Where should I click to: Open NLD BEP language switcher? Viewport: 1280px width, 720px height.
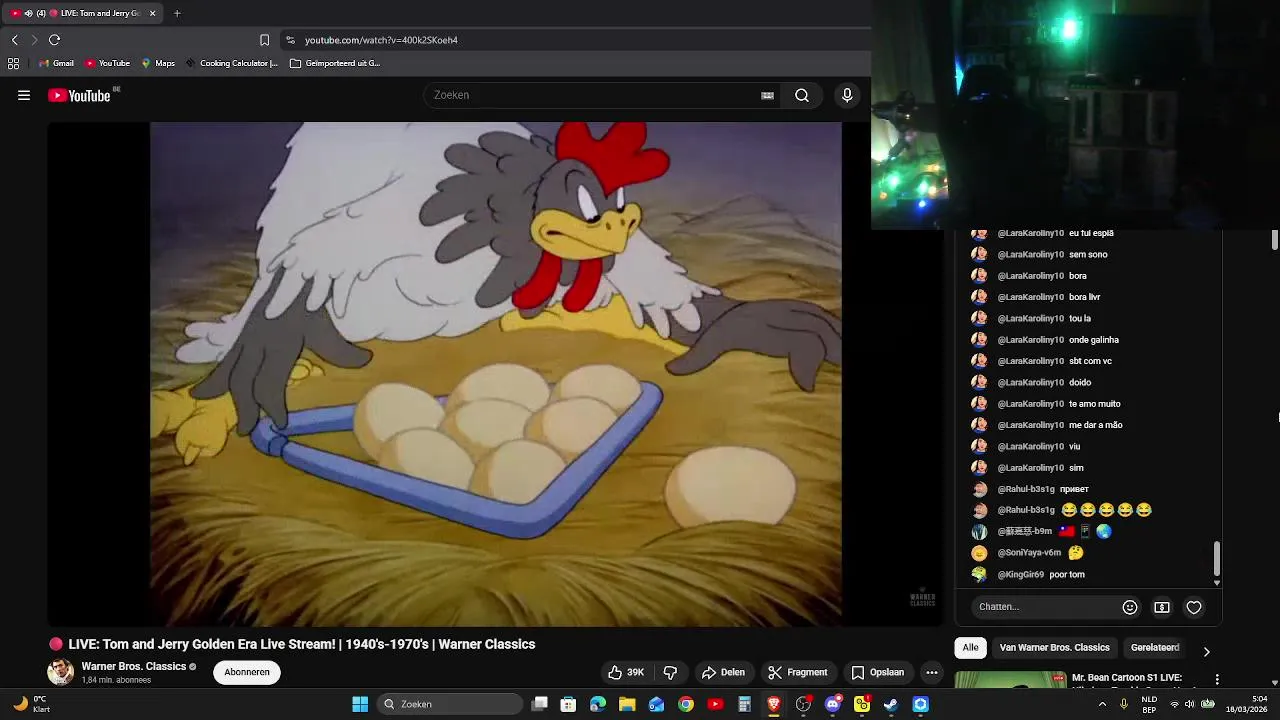(1149, 704)
